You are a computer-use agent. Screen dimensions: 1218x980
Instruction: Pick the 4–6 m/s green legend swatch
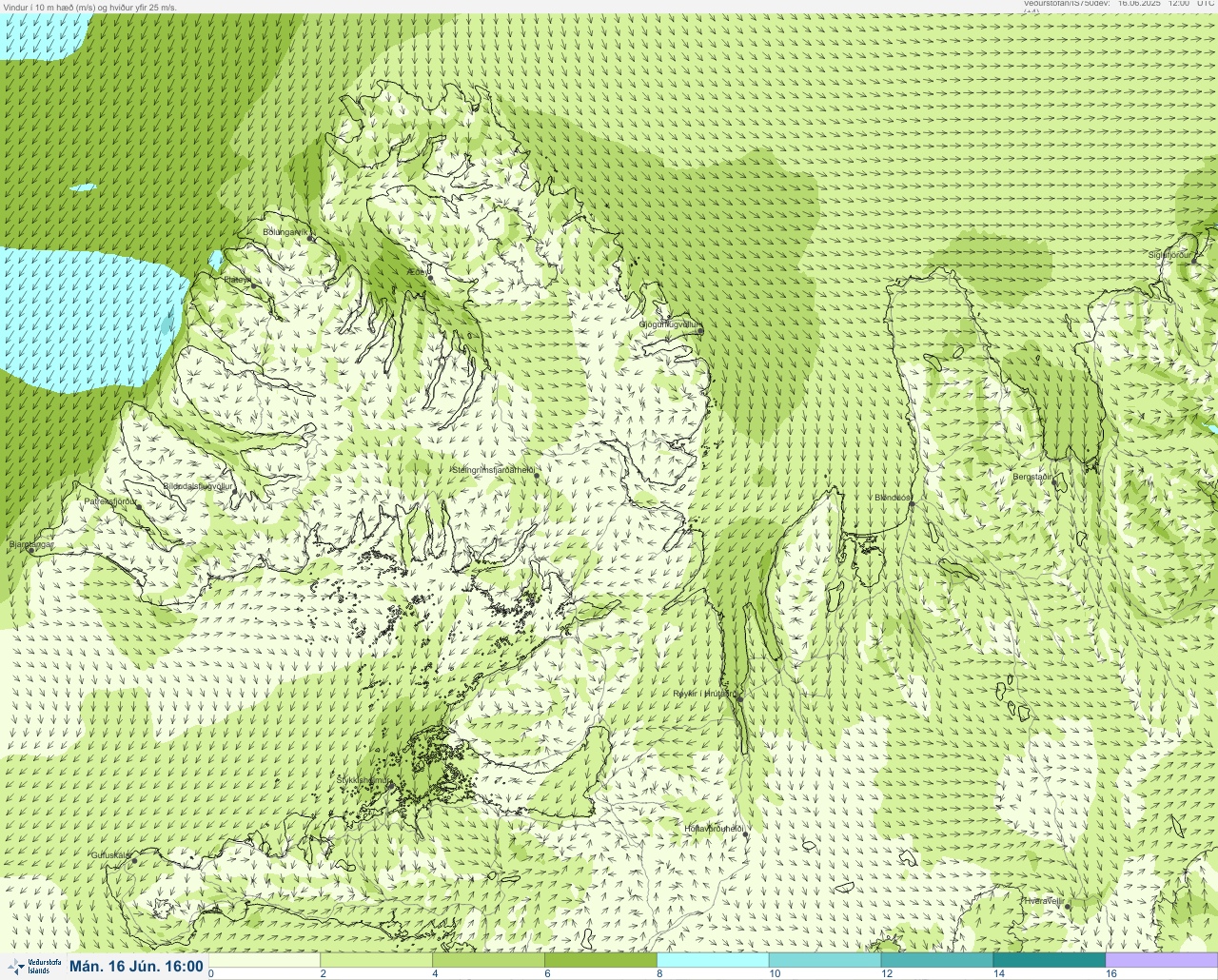click(x=488, y=960)
